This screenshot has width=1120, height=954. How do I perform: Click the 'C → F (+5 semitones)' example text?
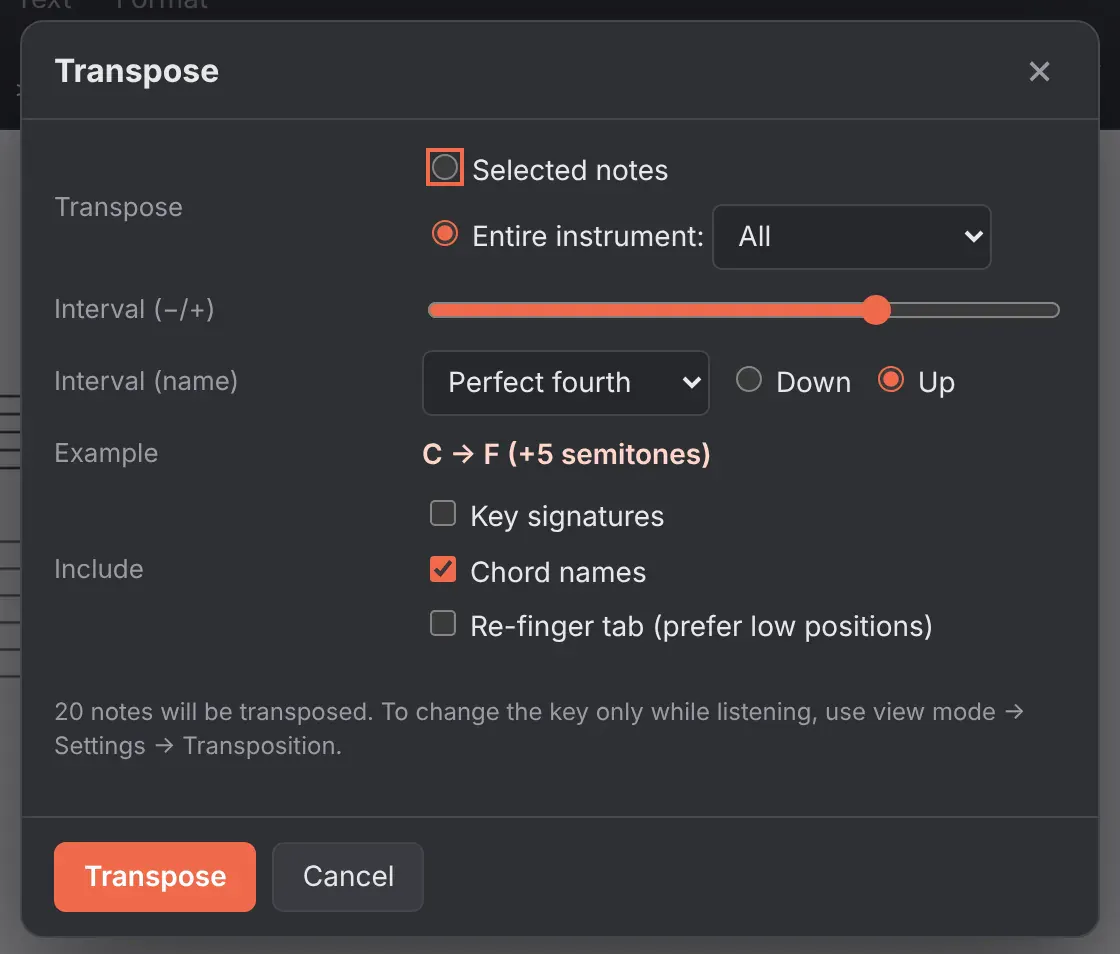click(566, 454)
